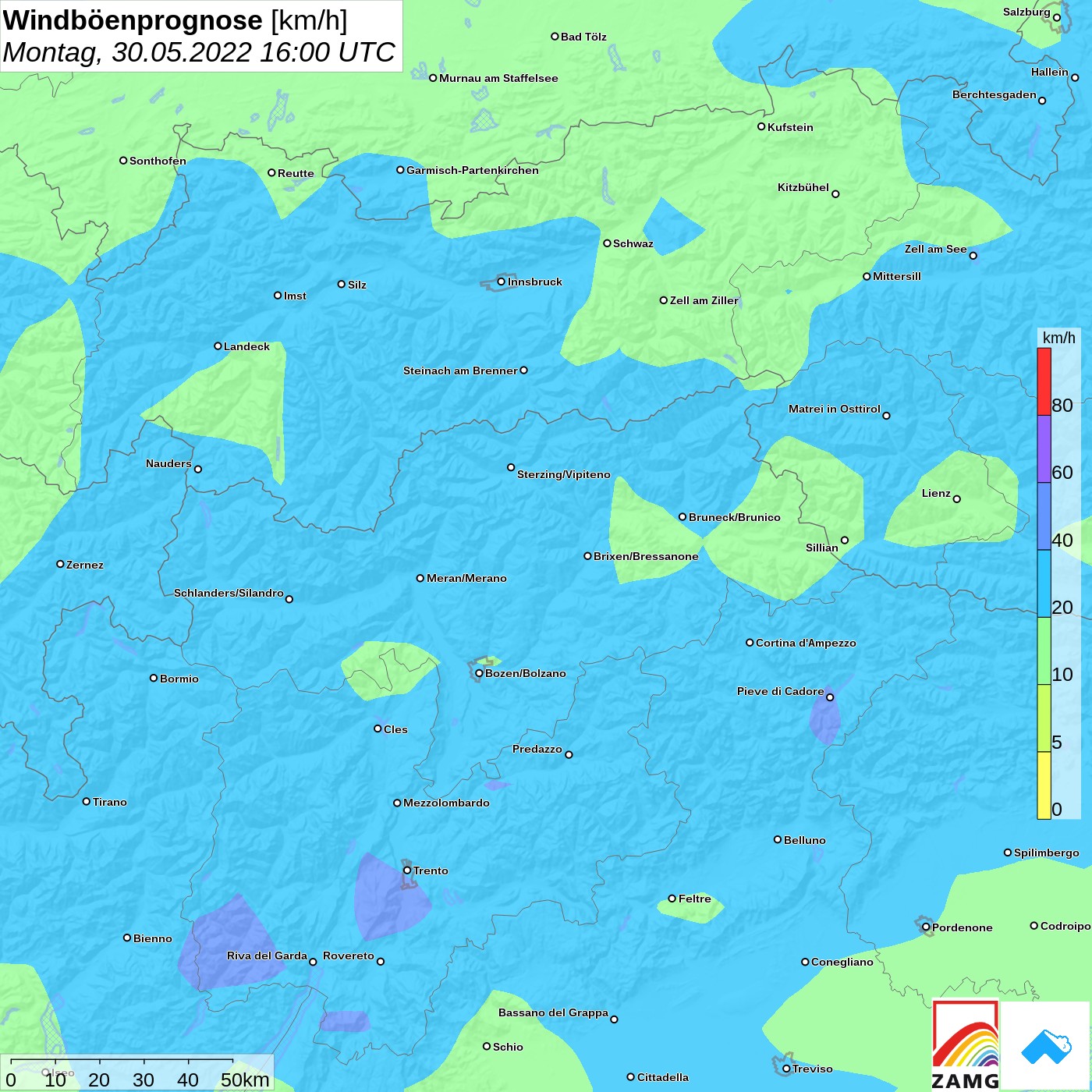Viewport: 1092px width, 1092px height.
Task: Click the 50km scale bar label
Action: [245, 1080]
